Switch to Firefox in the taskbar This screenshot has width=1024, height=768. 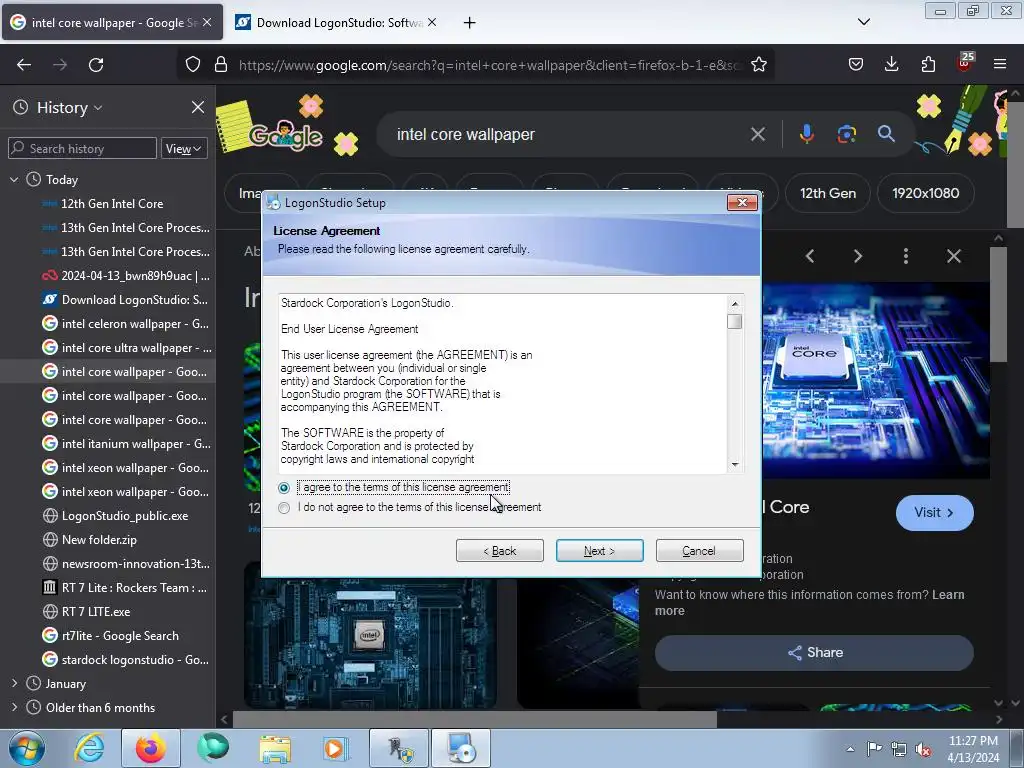151,748
